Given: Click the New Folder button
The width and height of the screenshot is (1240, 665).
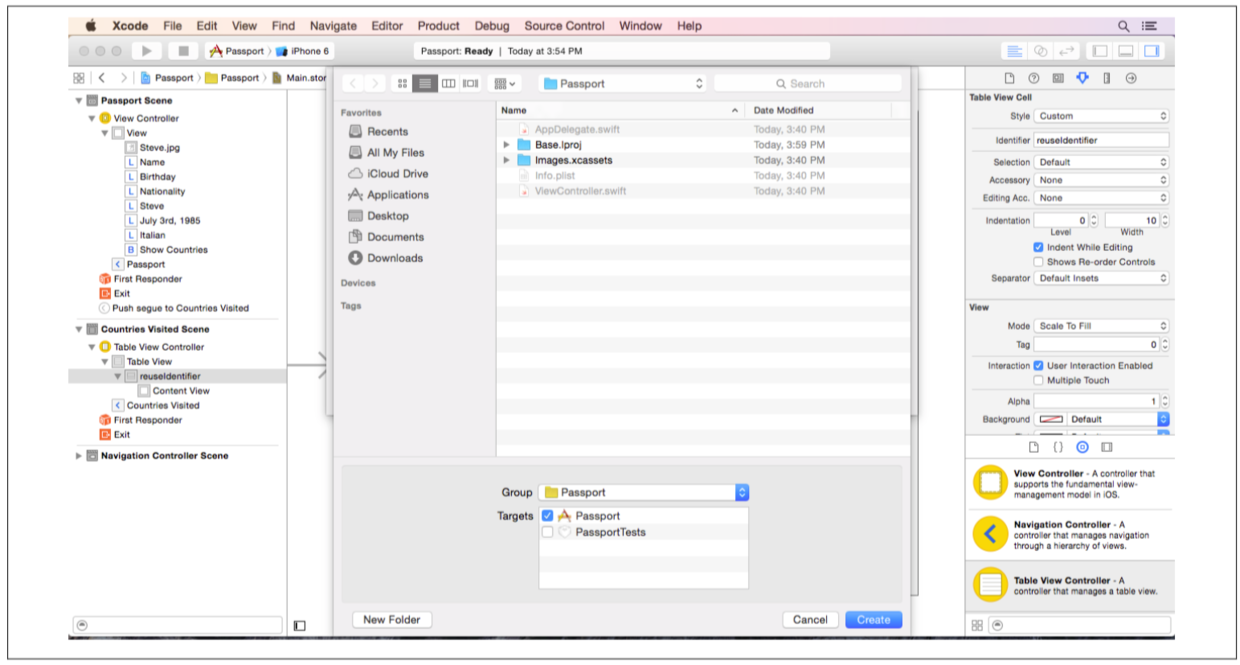Looking at the screenshot, I should click(392, 620).
